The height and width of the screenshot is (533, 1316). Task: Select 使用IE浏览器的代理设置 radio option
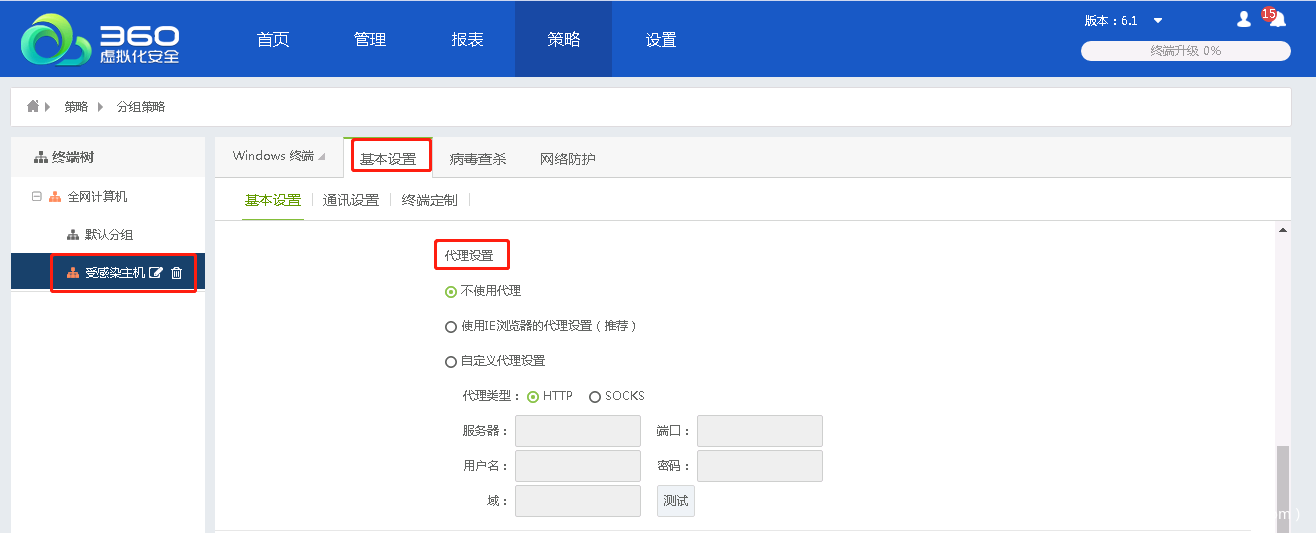[451, 327]
